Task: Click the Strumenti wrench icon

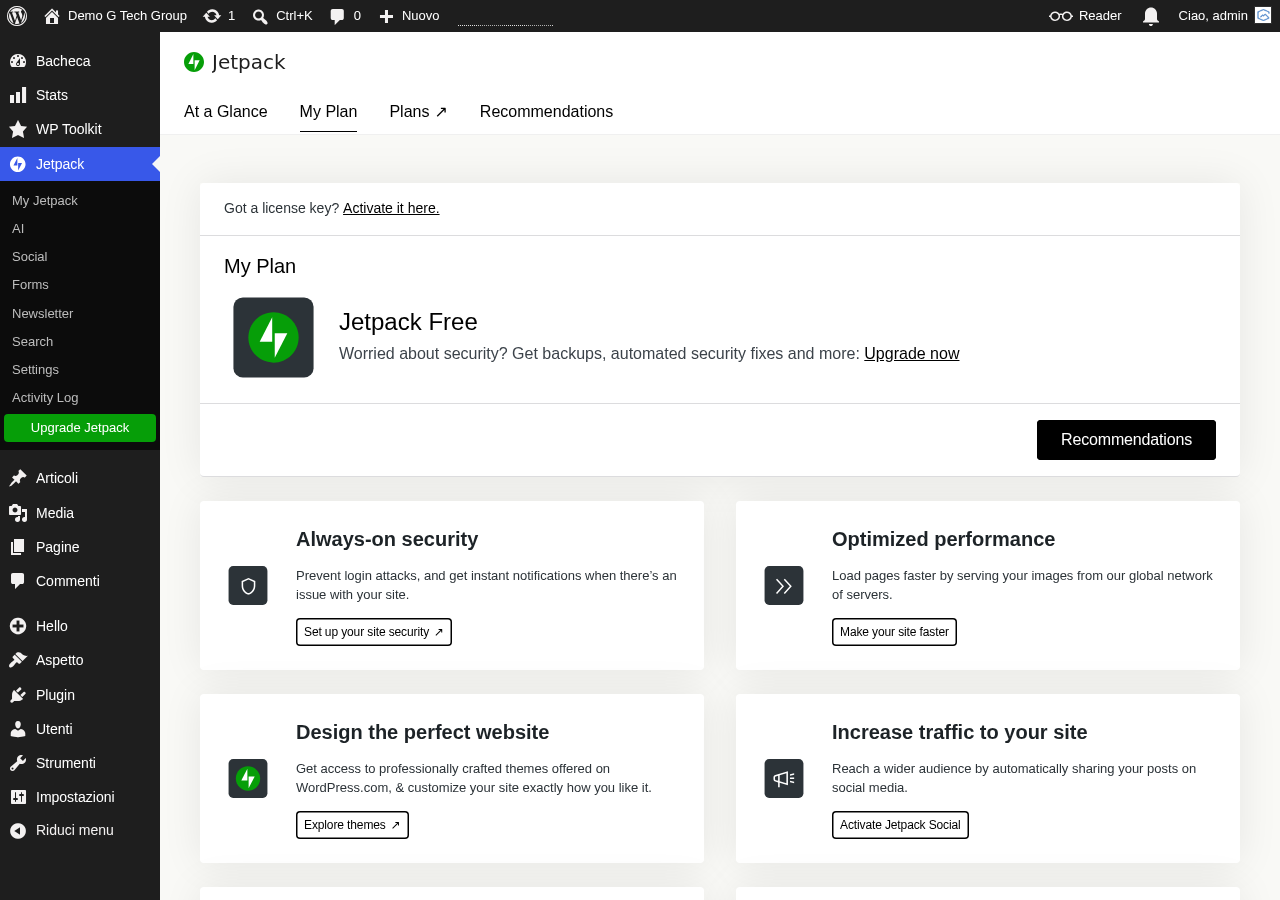Action: (18, 763)
